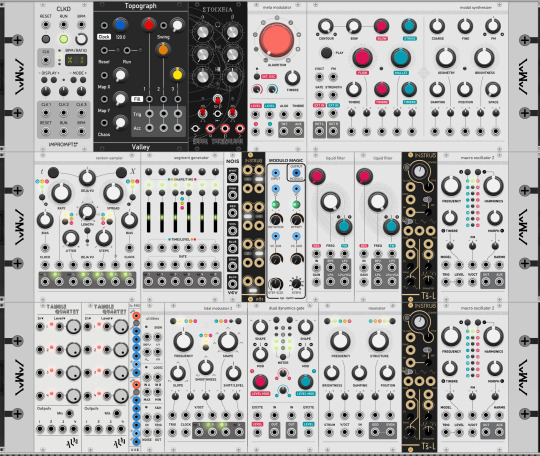Click the teal knob on second liquid filter
Viewport: 540px width, 456px height.
point(391,226)
